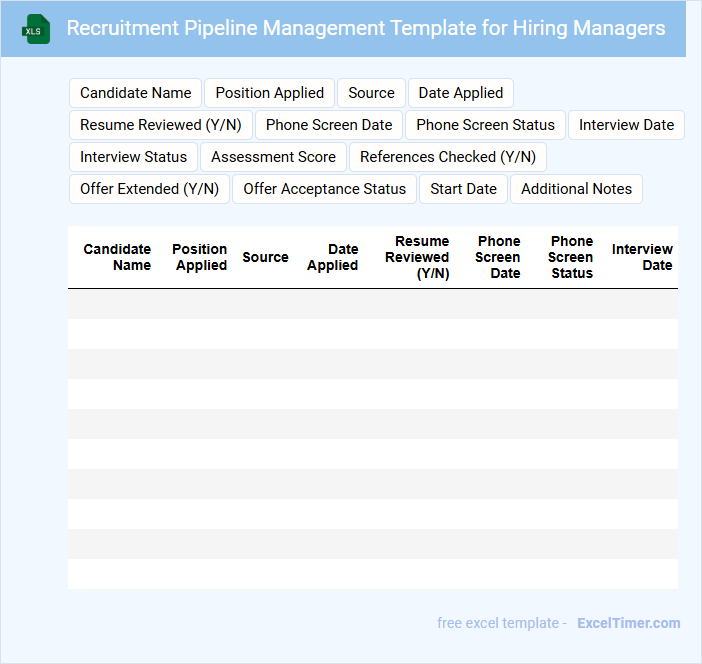Viewport: 702px width, 664px height.
Task: Click the Position Applied tag
Action: (270, 93)
